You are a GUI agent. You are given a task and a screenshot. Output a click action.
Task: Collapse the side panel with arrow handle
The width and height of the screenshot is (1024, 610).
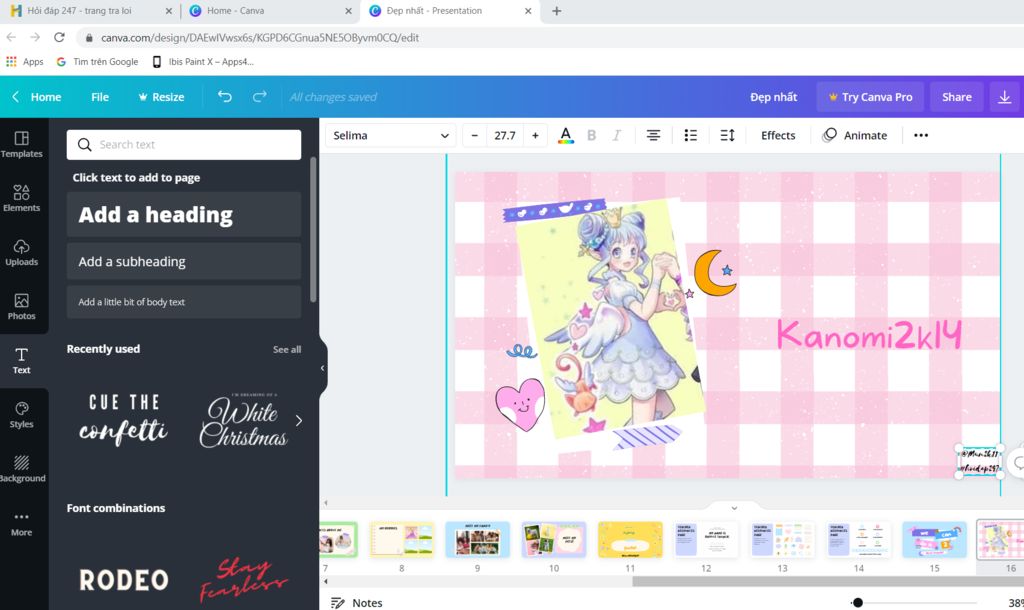point(322,368)
